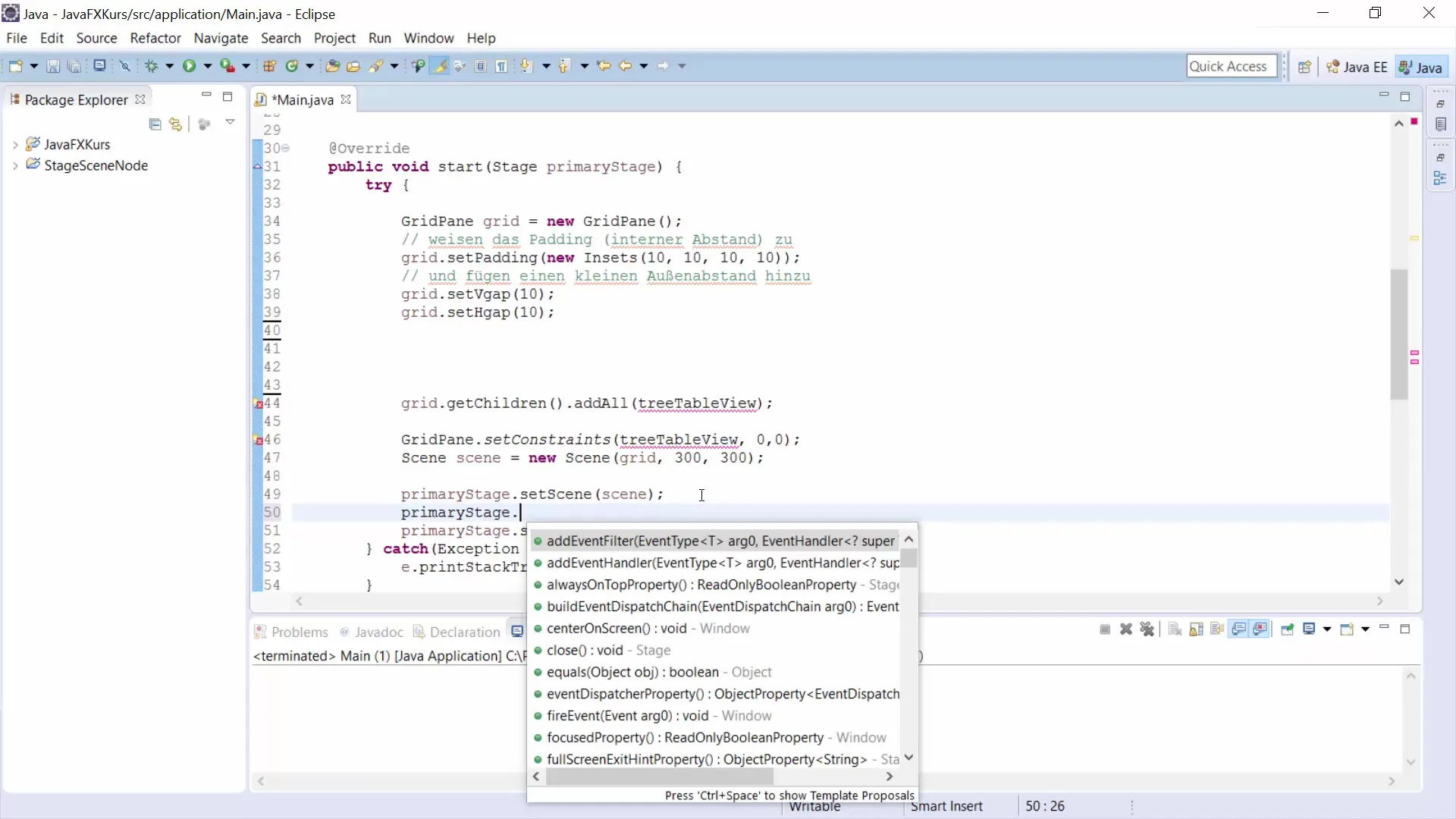
Task: Toggle Block Selection Mode
Action: (x=480, y=66)
